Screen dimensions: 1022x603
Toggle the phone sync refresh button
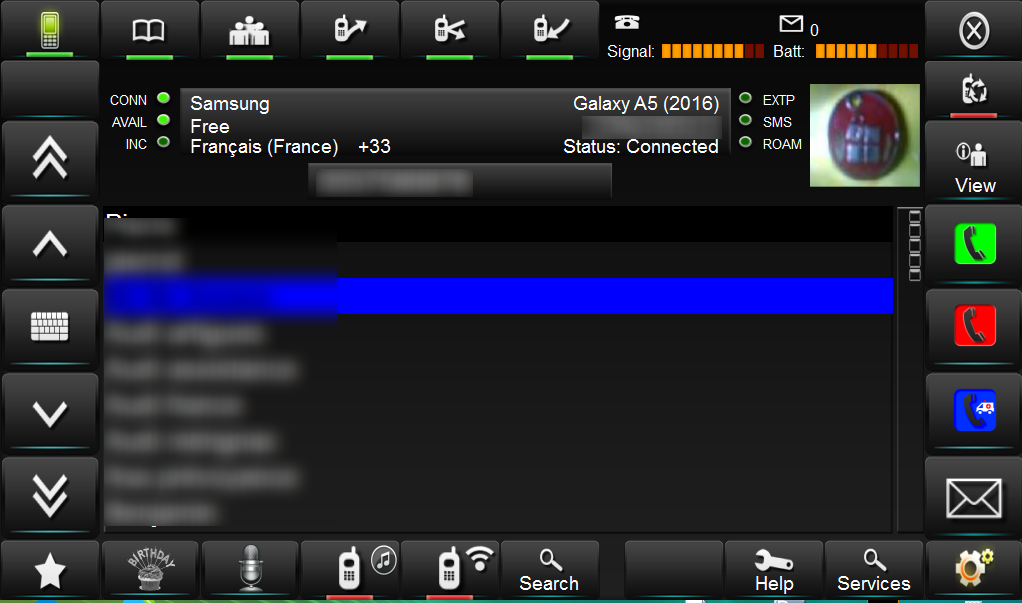pos(974,90)
